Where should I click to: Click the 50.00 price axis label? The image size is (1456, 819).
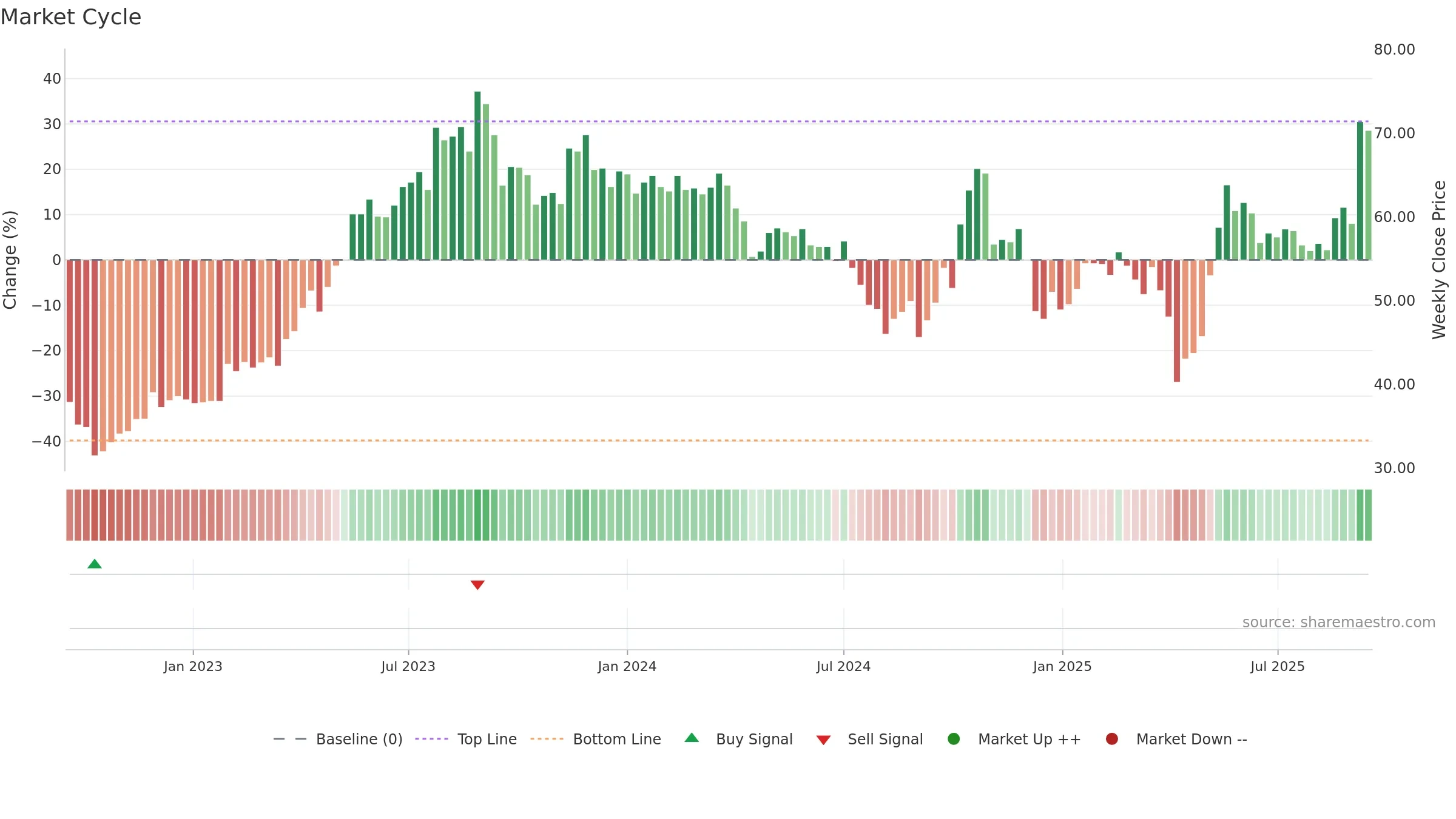(1394, 301)
